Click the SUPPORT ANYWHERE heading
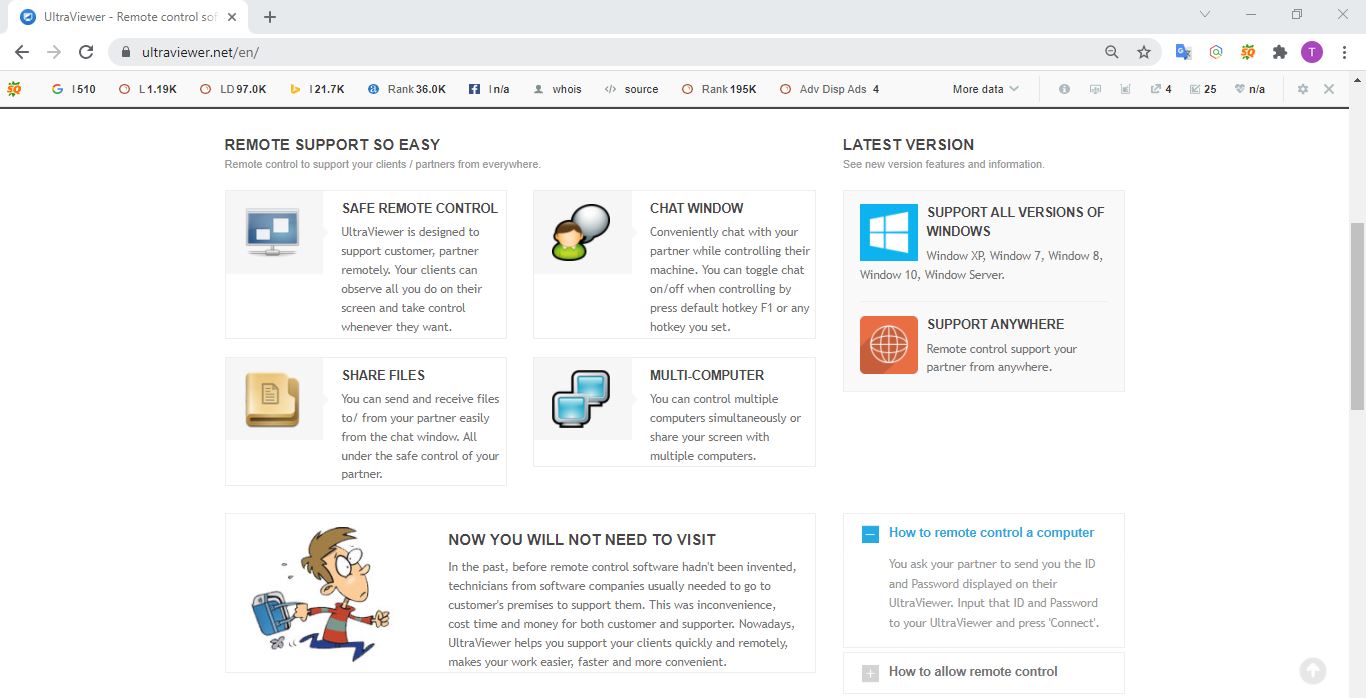Viewport: 1366px width, 698px height. coord(995,324)
